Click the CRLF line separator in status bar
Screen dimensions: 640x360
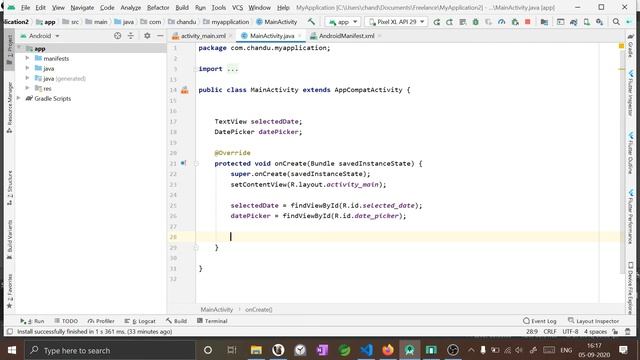(550, 331)
